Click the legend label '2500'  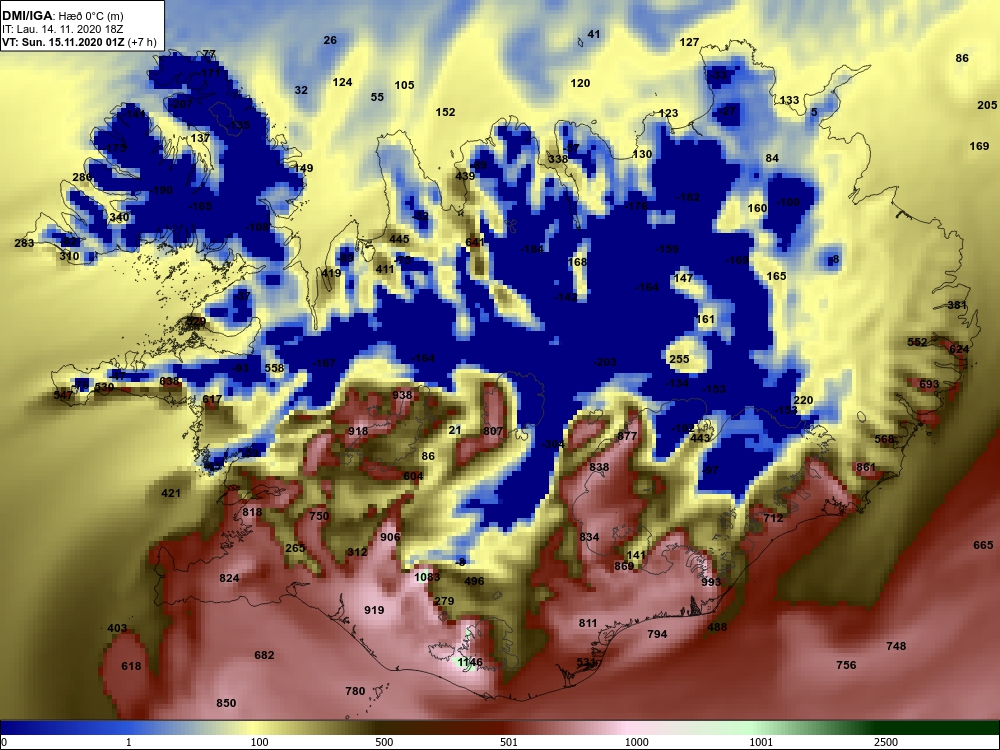pos(886,742)
